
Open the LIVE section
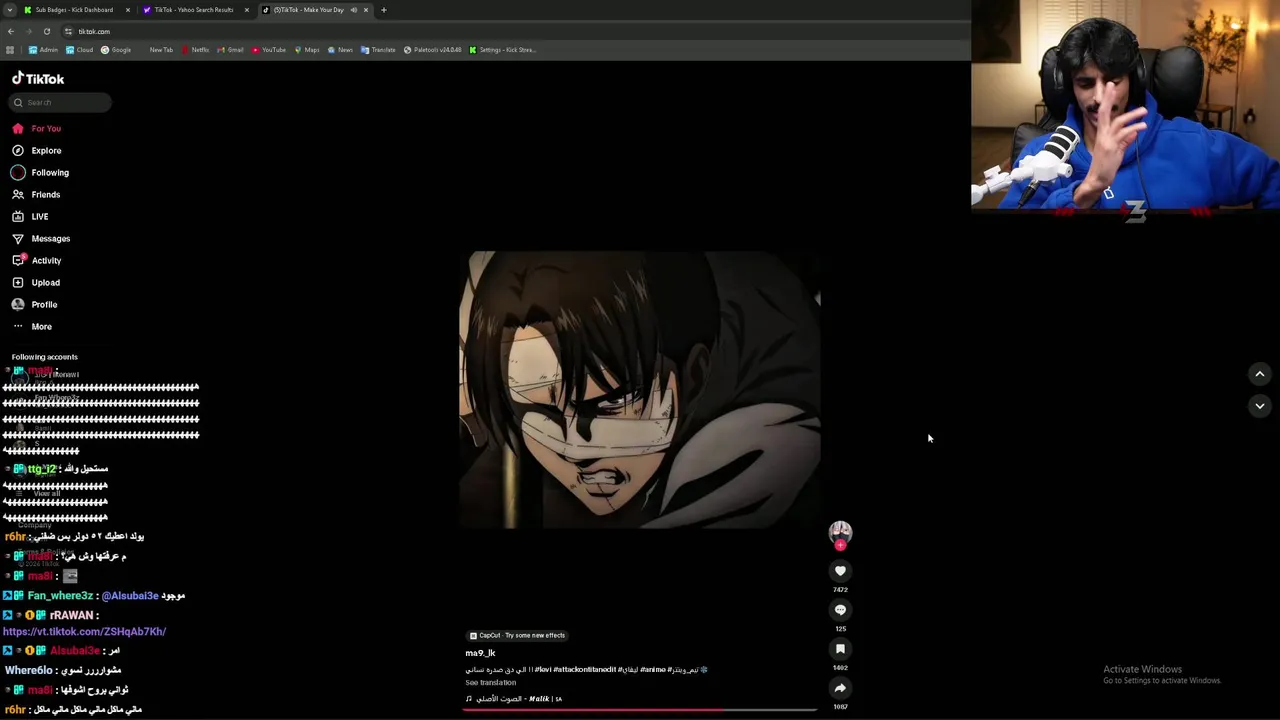pos(31,216)
